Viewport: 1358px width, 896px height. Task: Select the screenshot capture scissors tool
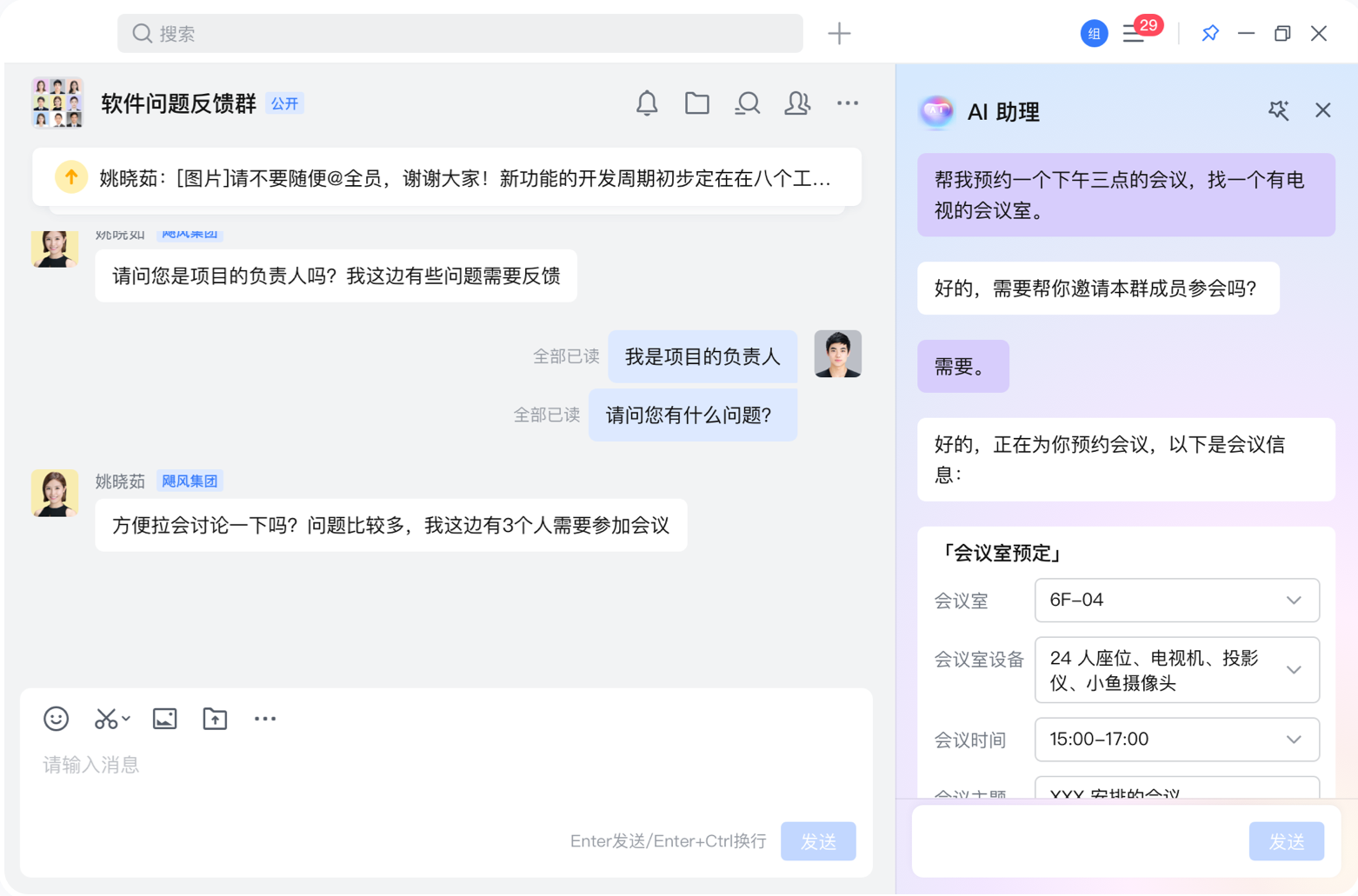[106, 719]
